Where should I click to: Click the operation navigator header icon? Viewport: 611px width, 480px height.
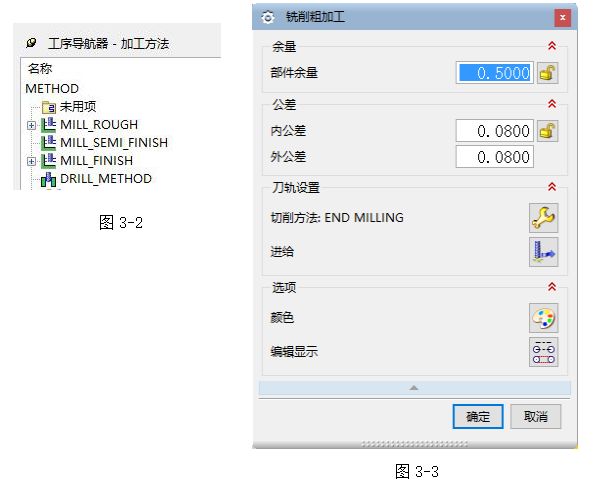pyautogui.click(x=32, y=43)
